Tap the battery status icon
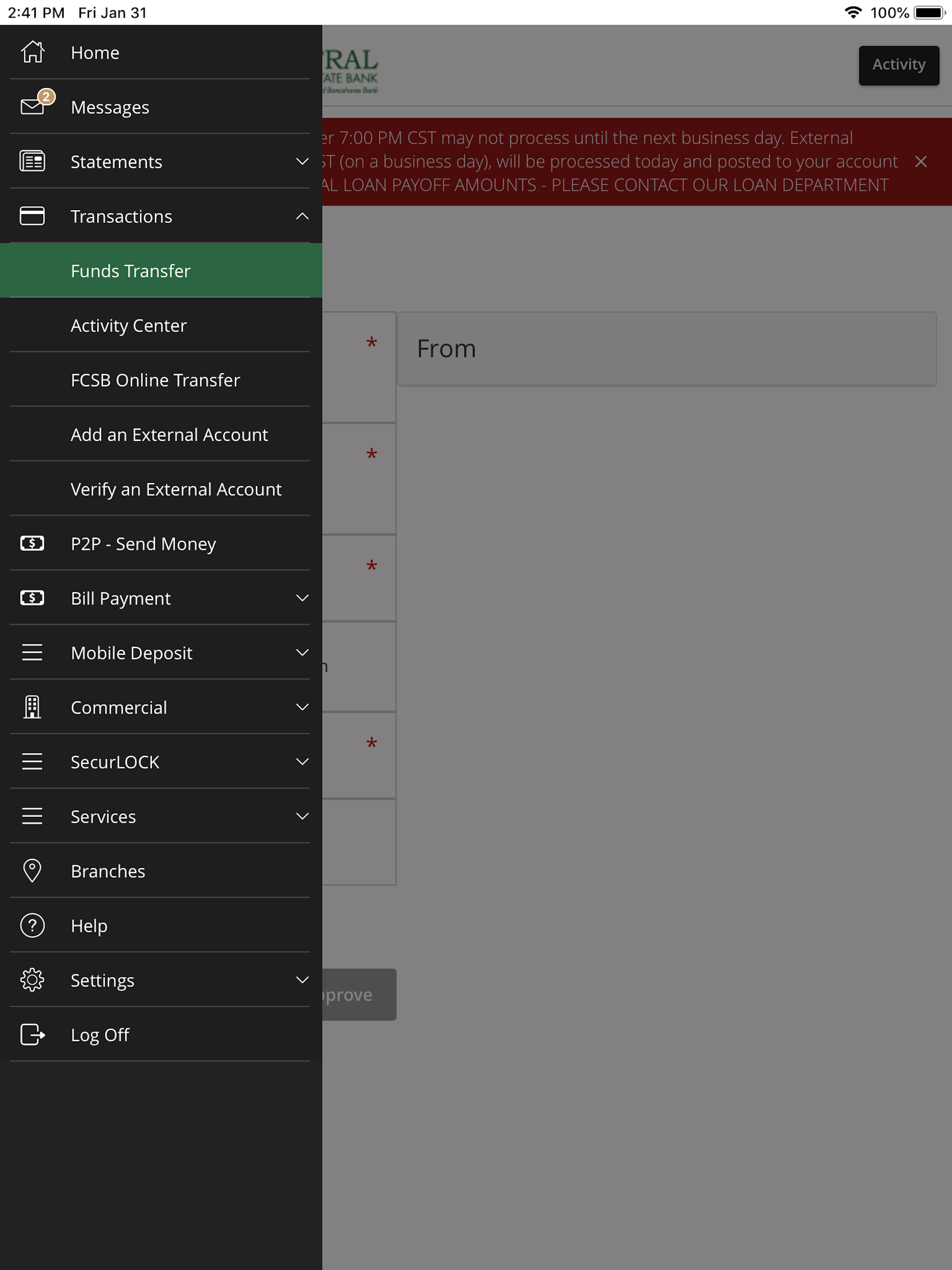This screenshot has width=952, height=1270. tap(930, 12)
